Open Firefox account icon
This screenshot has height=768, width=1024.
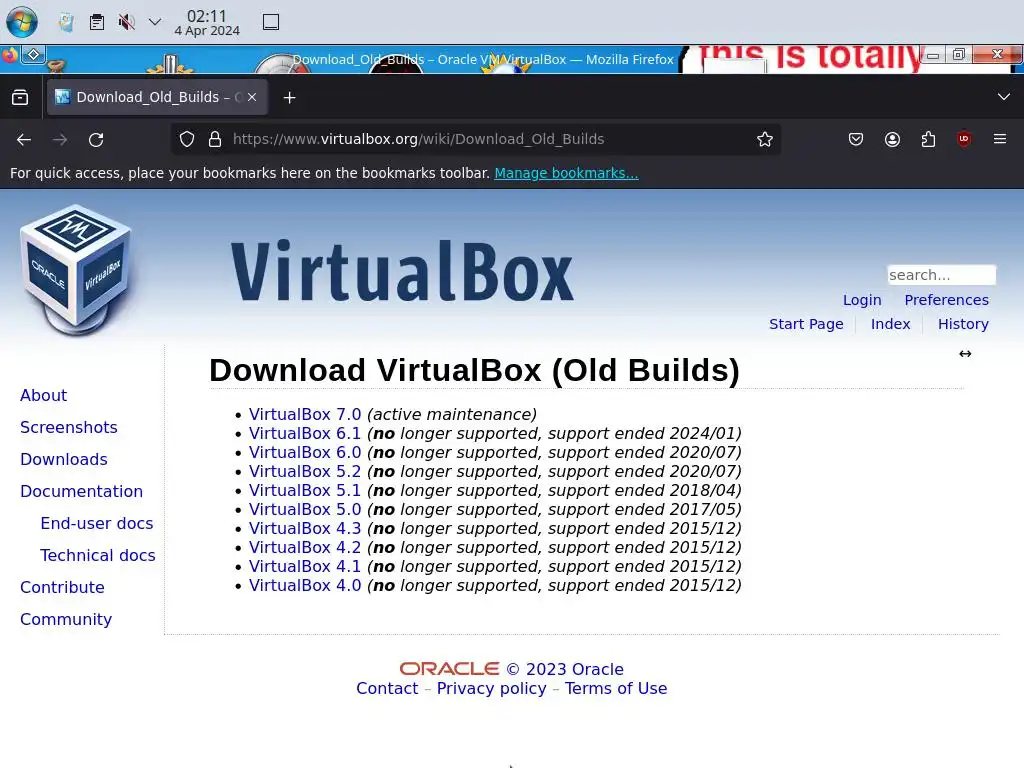click(x=892, y=139)
